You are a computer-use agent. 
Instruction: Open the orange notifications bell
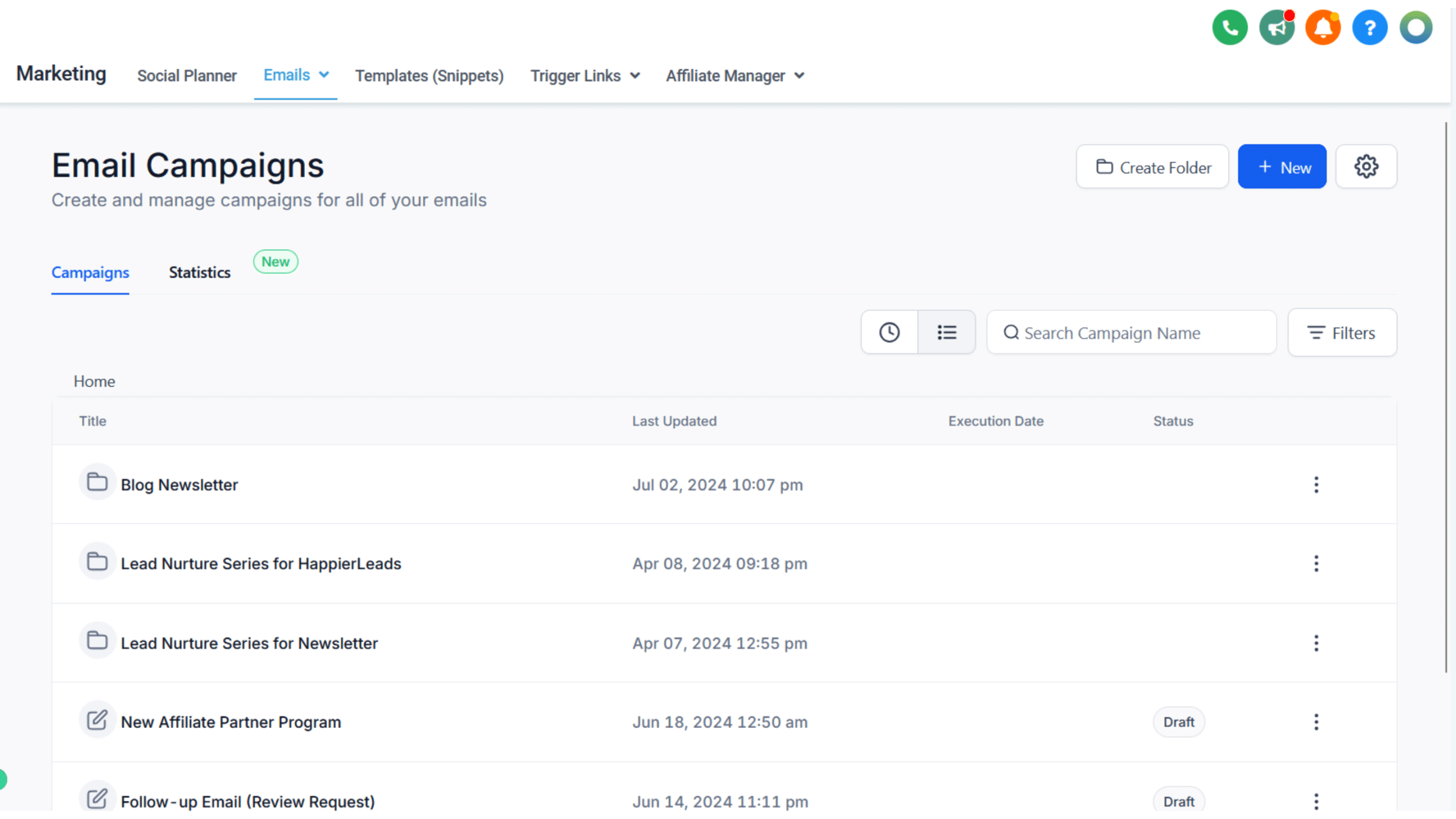point(1322,27)
